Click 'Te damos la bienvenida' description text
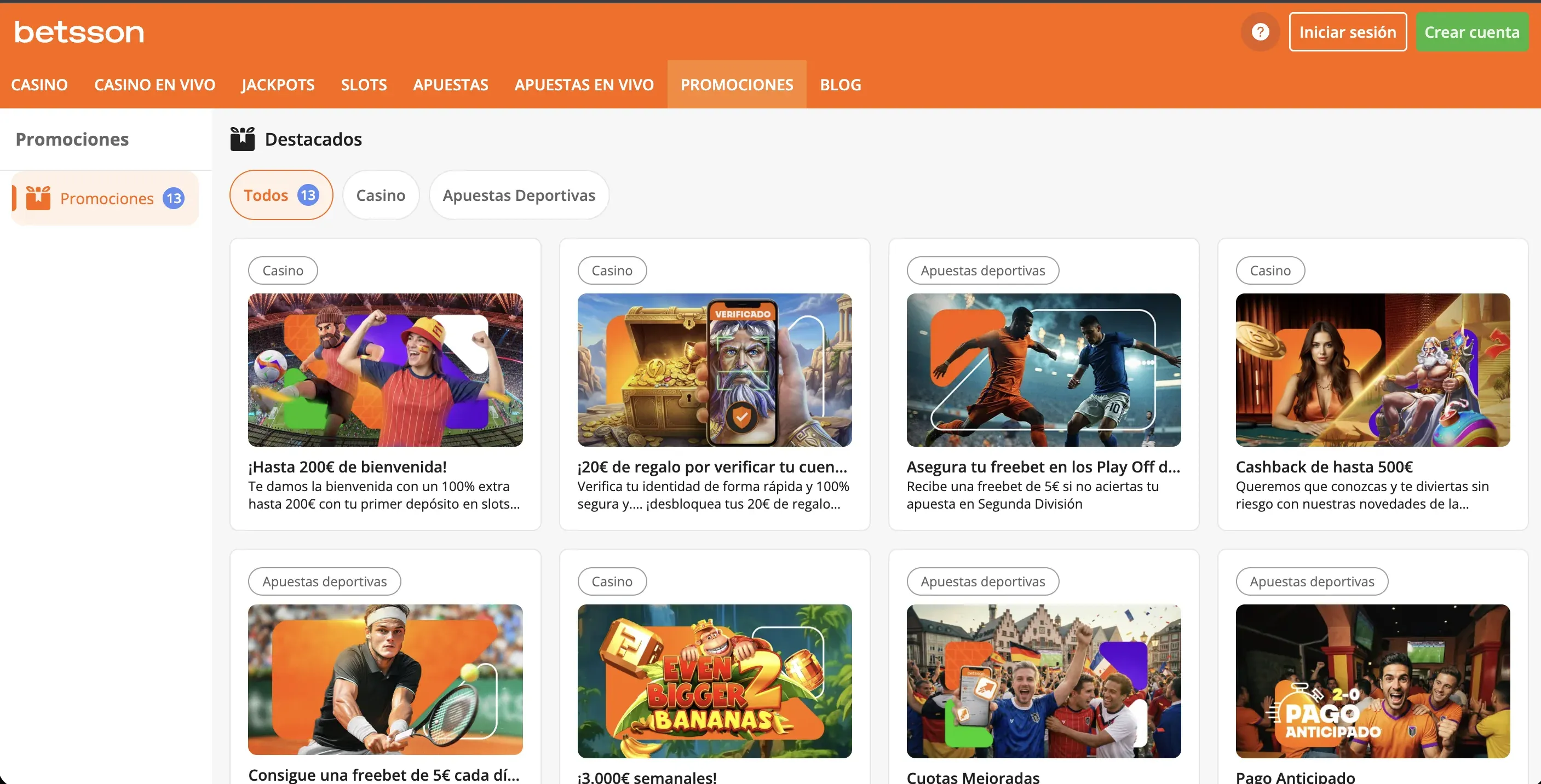Image resolution: width=1541 pixels, height=784 pixels. coord(384,495)
